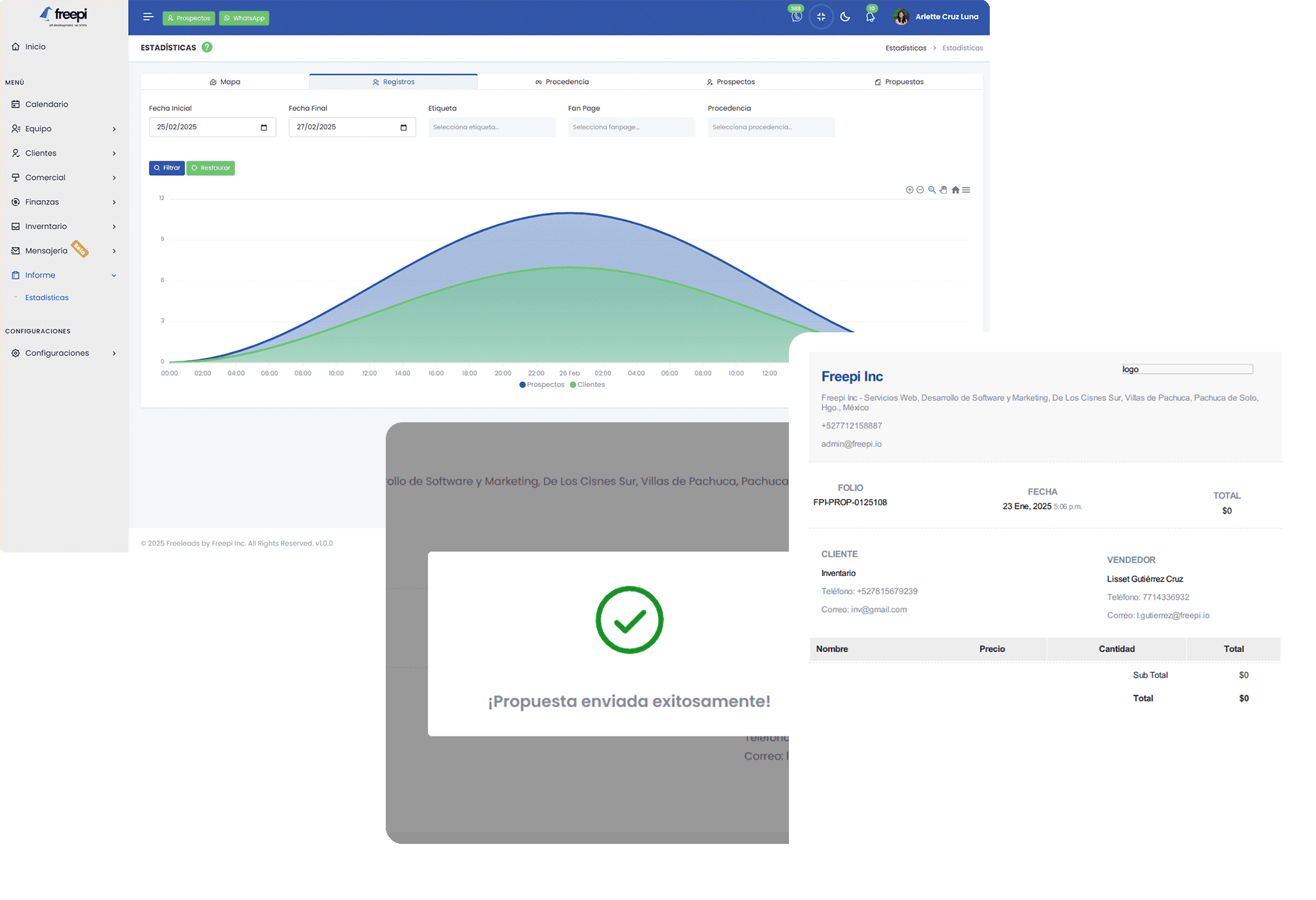Click the green help question mark icon
The height and width of the screenshot is (900, 1316).
pos(207,47)
